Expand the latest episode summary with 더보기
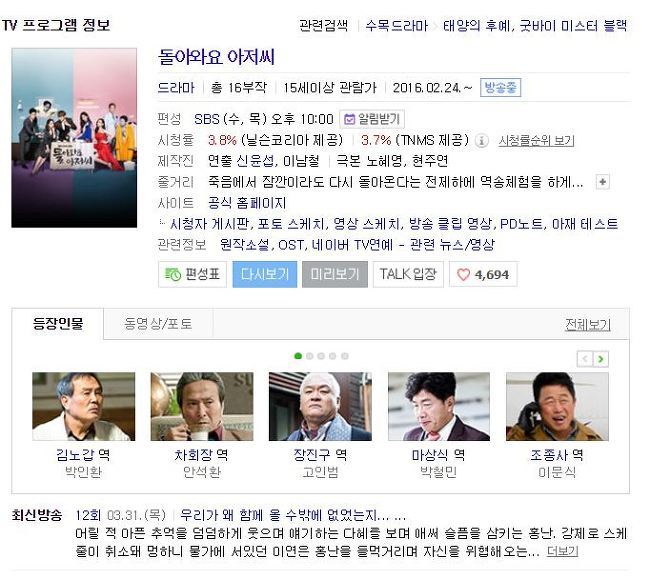 562,551
